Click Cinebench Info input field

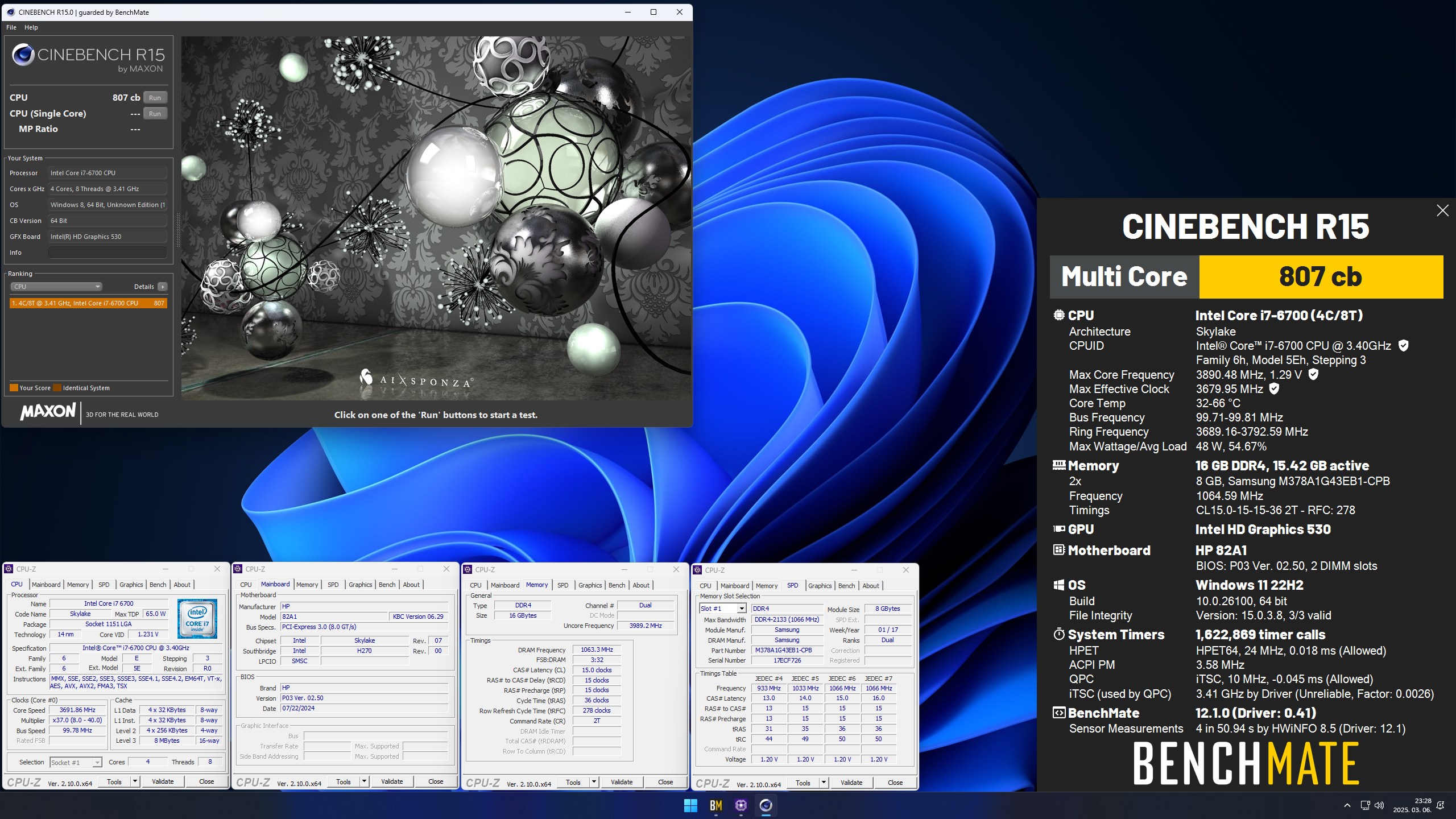coord(107,253)
